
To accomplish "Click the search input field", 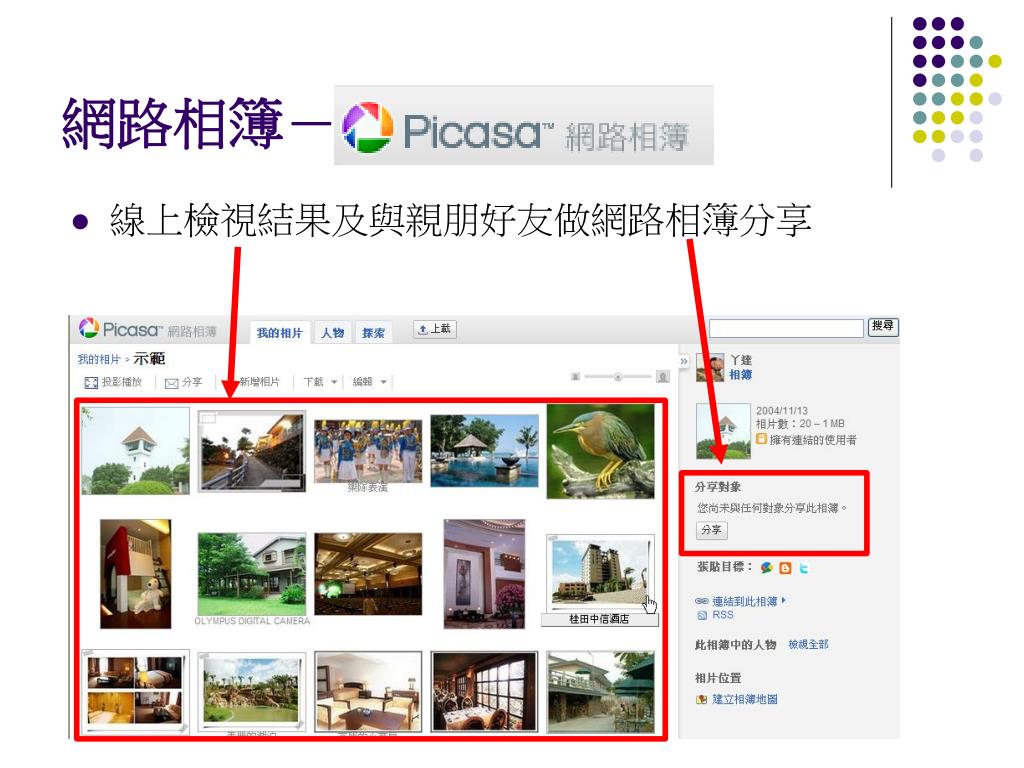I will click(x=786, y=328).
